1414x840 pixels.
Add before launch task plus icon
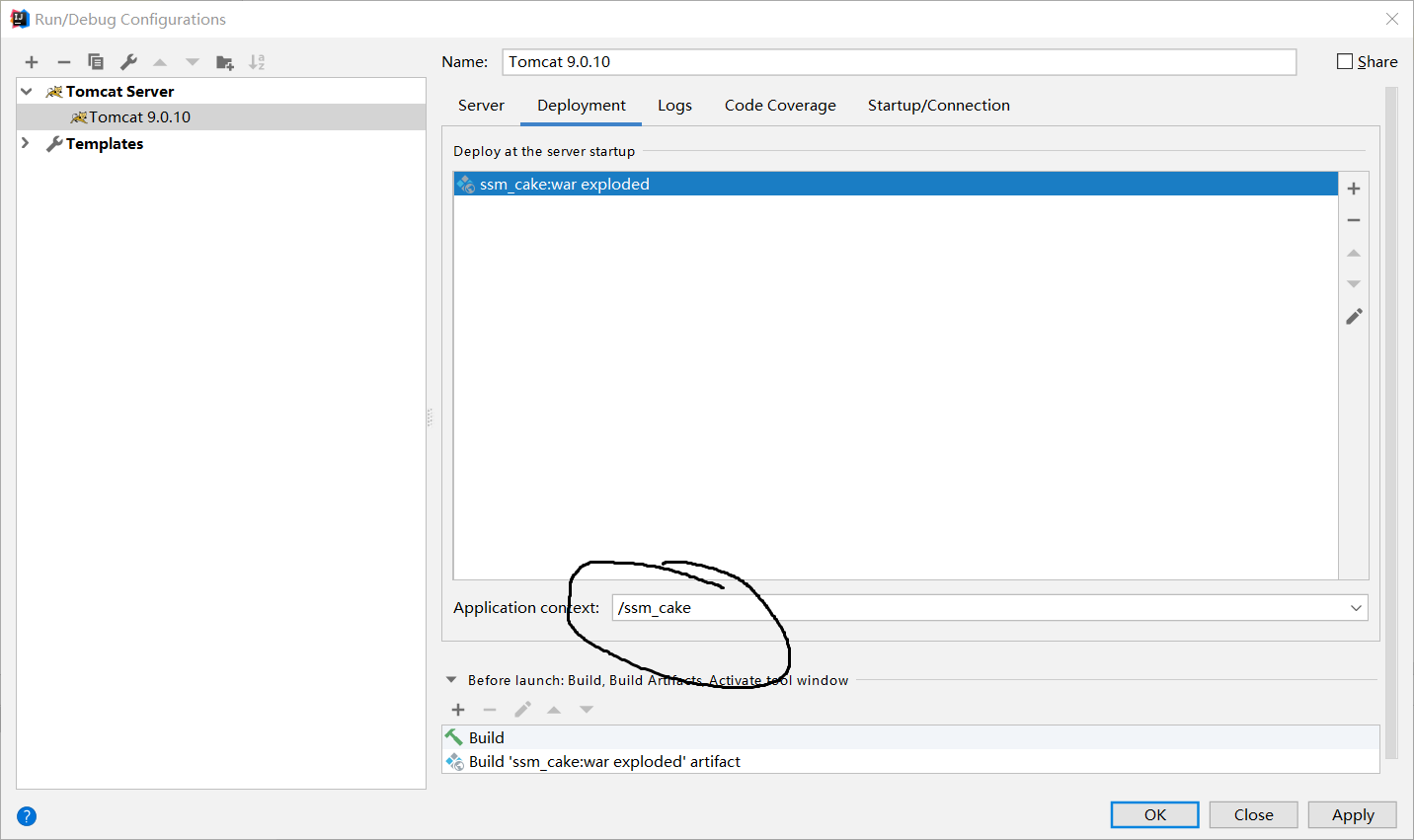pos(458,710)
